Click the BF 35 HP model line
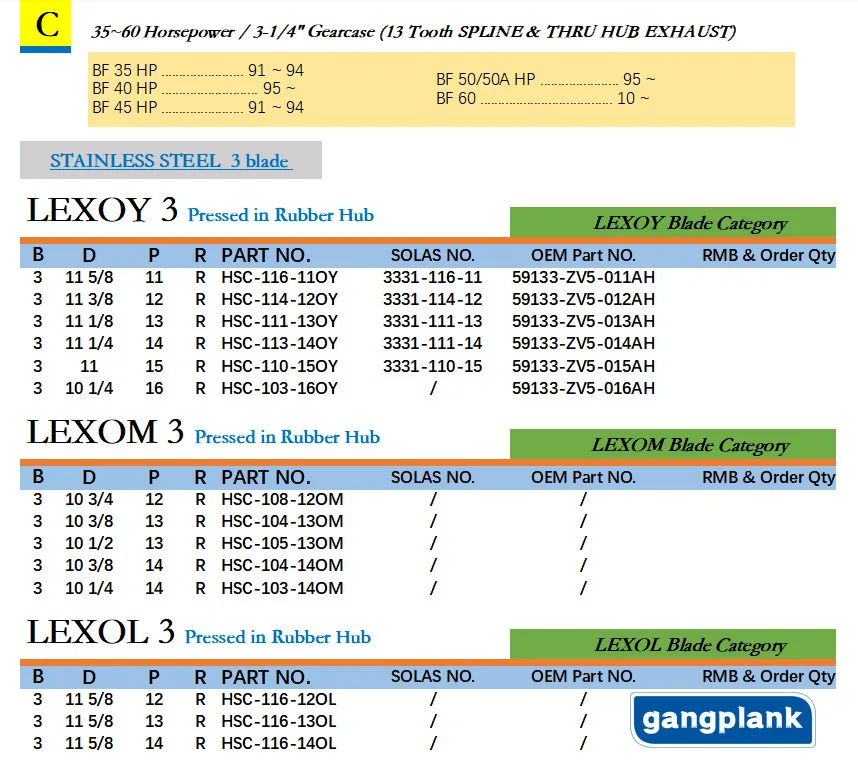858x762 pixels. [x=198, y=70]
